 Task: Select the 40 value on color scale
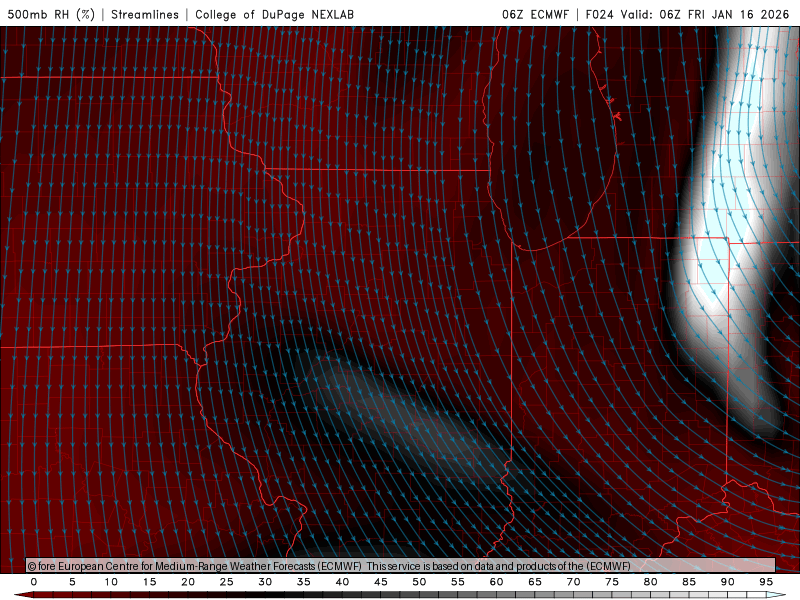tap(342, 582)
